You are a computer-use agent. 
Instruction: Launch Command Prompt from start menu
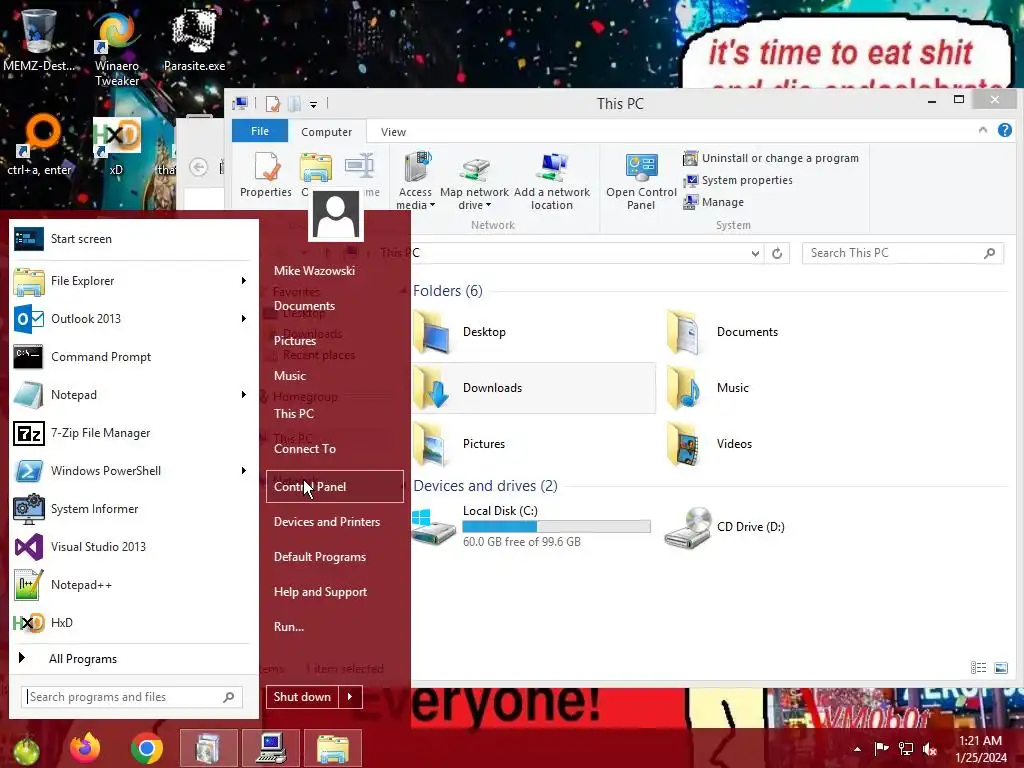click(131, 357)
